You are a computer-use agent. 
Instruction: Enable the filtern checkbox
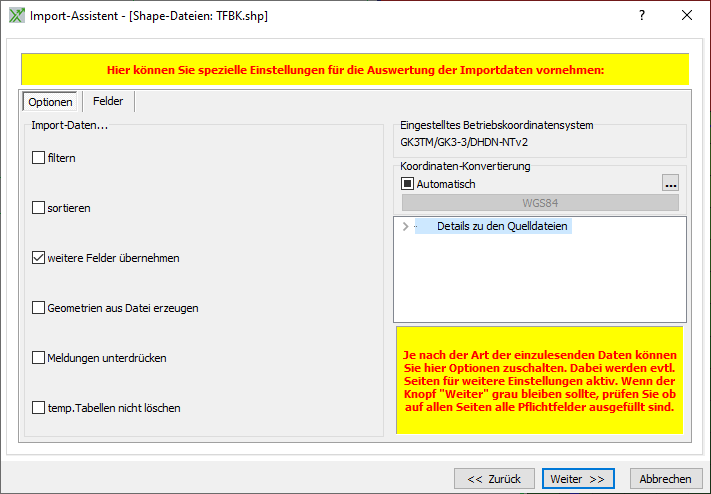(x=39, y=158)
